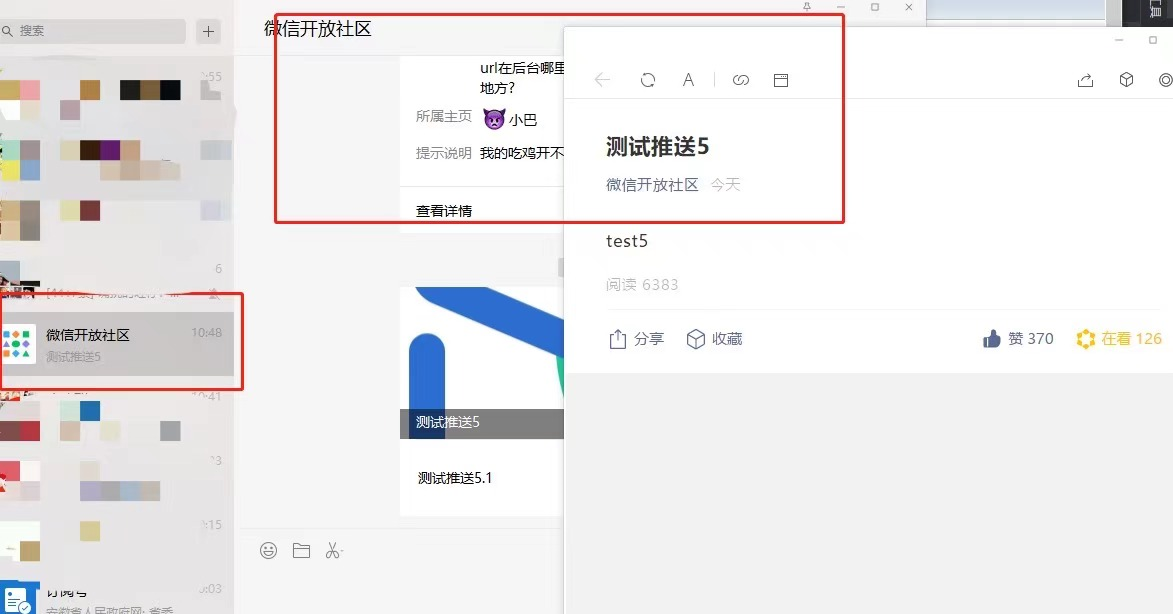Click circular icon at viewer top-right edge
This screenshot has width=1173, height=614.
[1165, 80]
